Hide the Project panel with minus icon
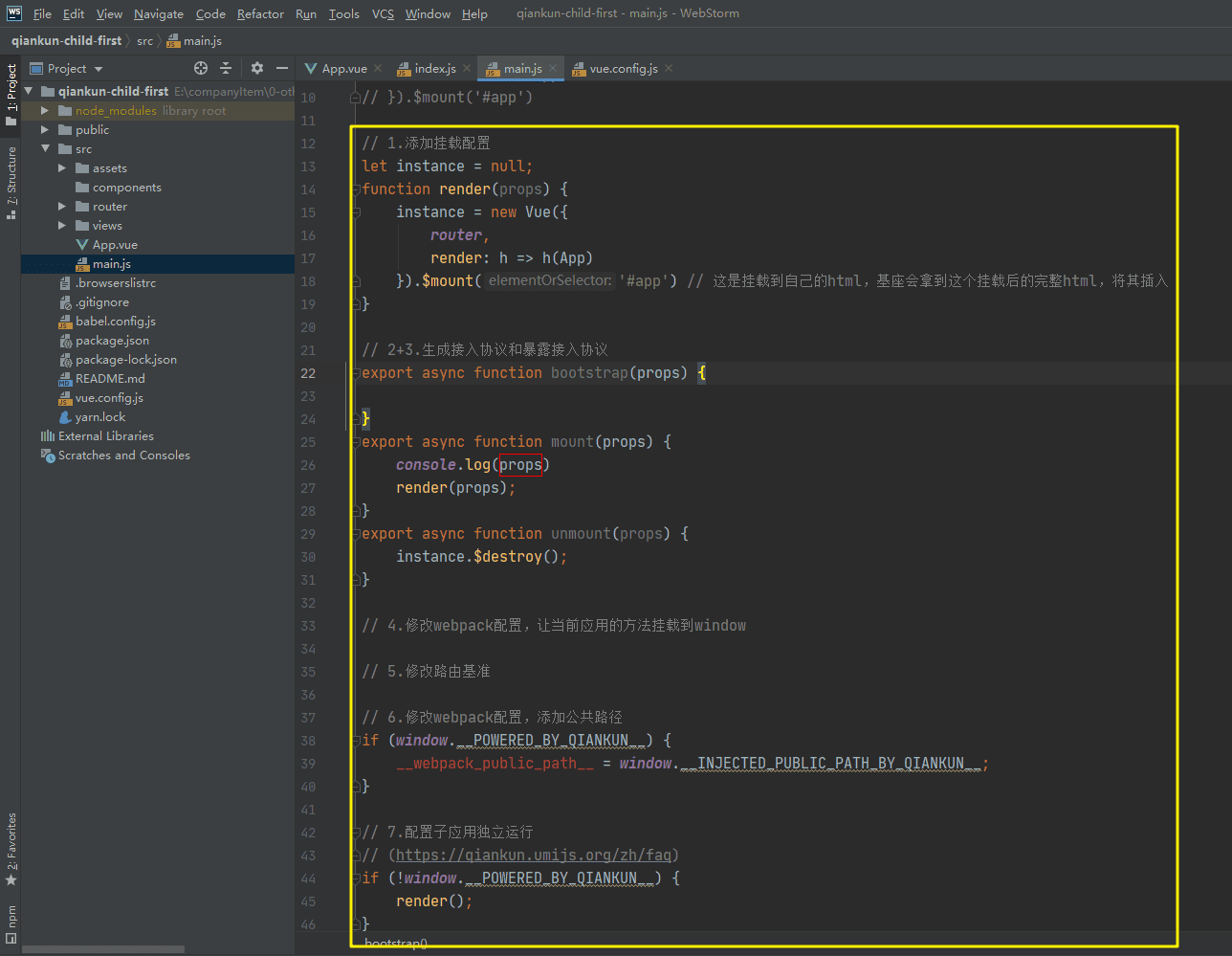1232x956 pixels. tap(282, 68)
